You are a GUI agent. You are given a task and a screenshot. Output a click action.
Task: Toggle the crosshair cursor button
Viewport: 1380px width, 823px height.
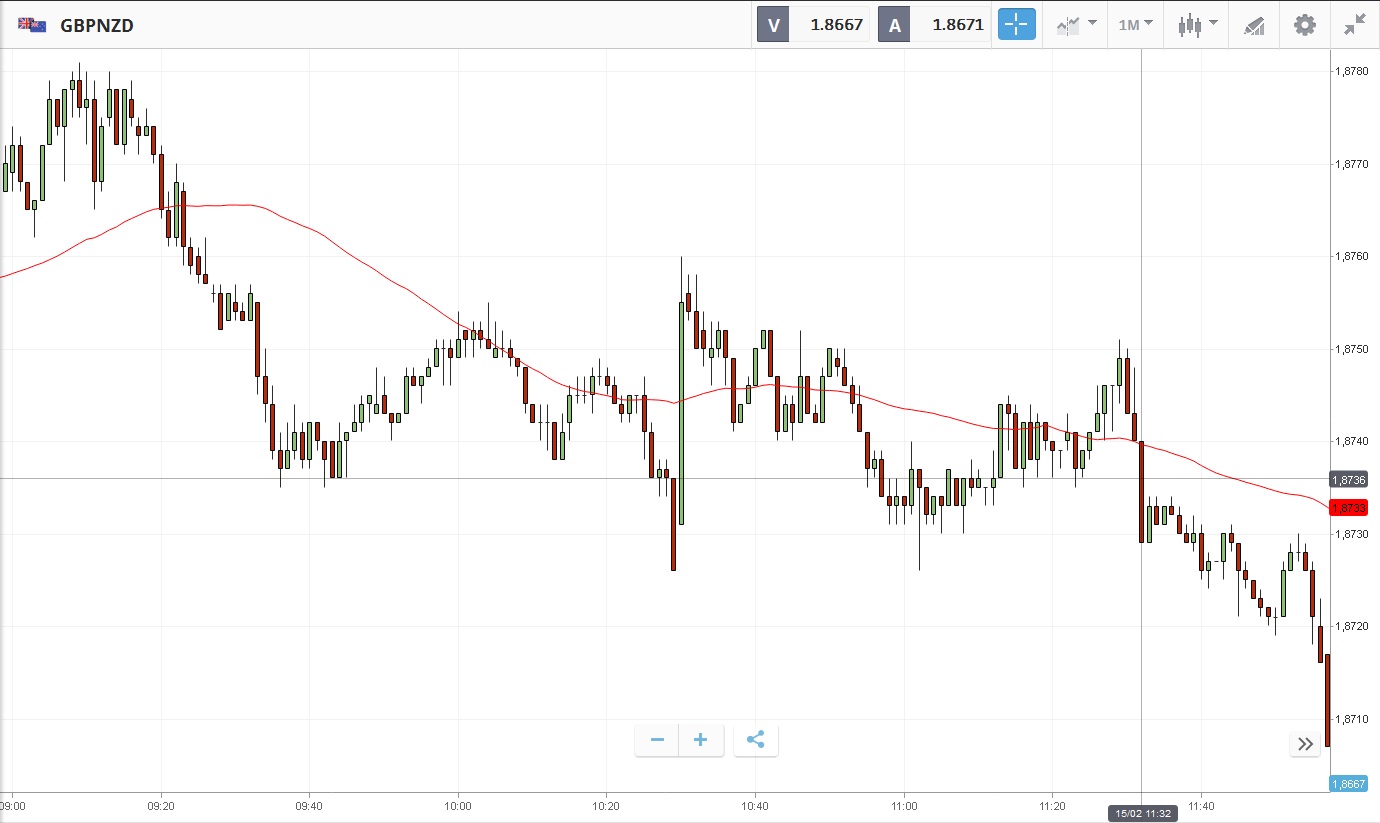pos(1016,25)
